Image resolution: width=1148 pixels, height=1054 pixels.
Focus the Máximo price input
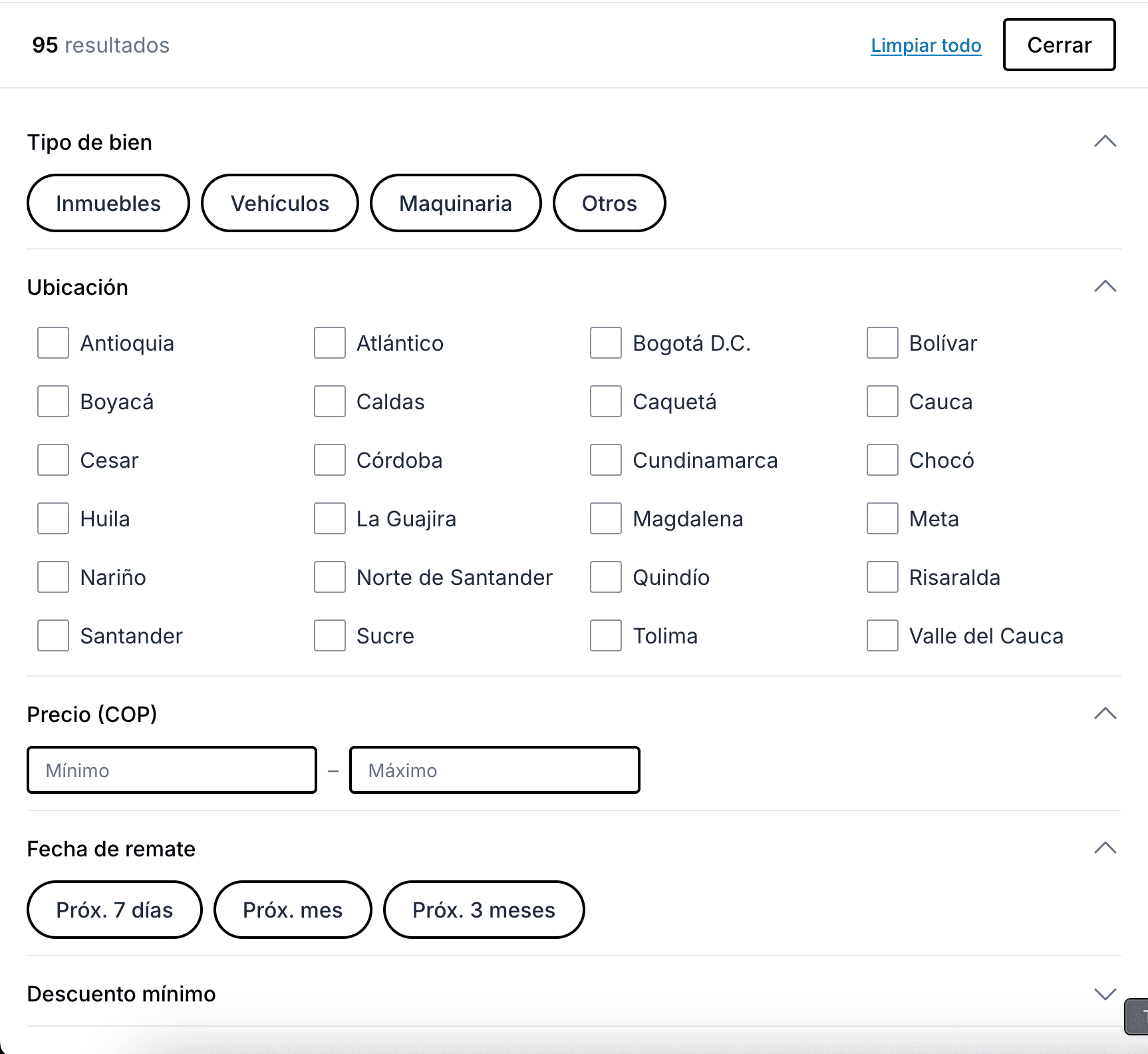click(x=495, y=770)
